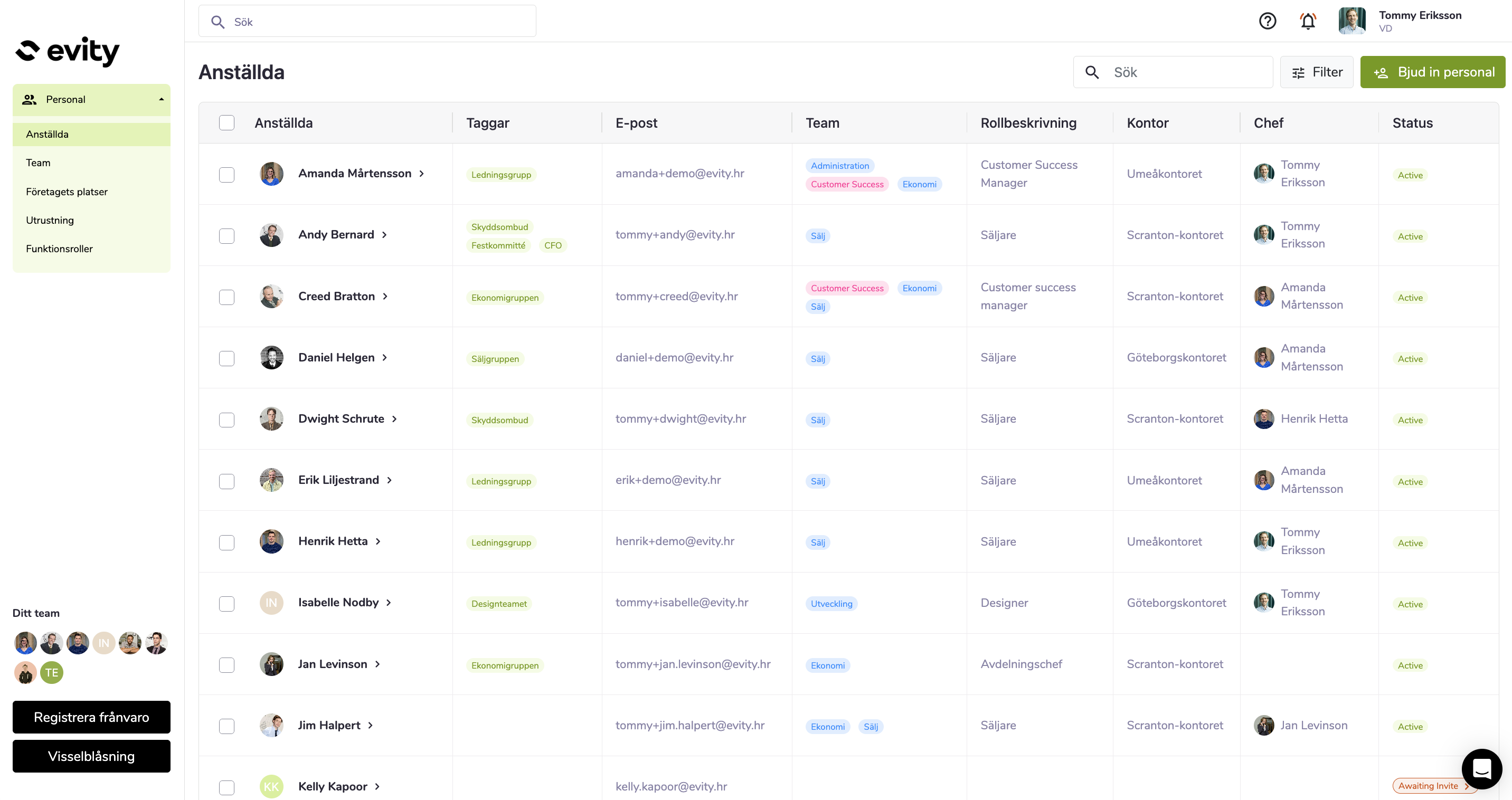The width and height of the screenshot is (1512, 800).
Task: Open the Utrustning sidebar section
Action: [50, 220]
